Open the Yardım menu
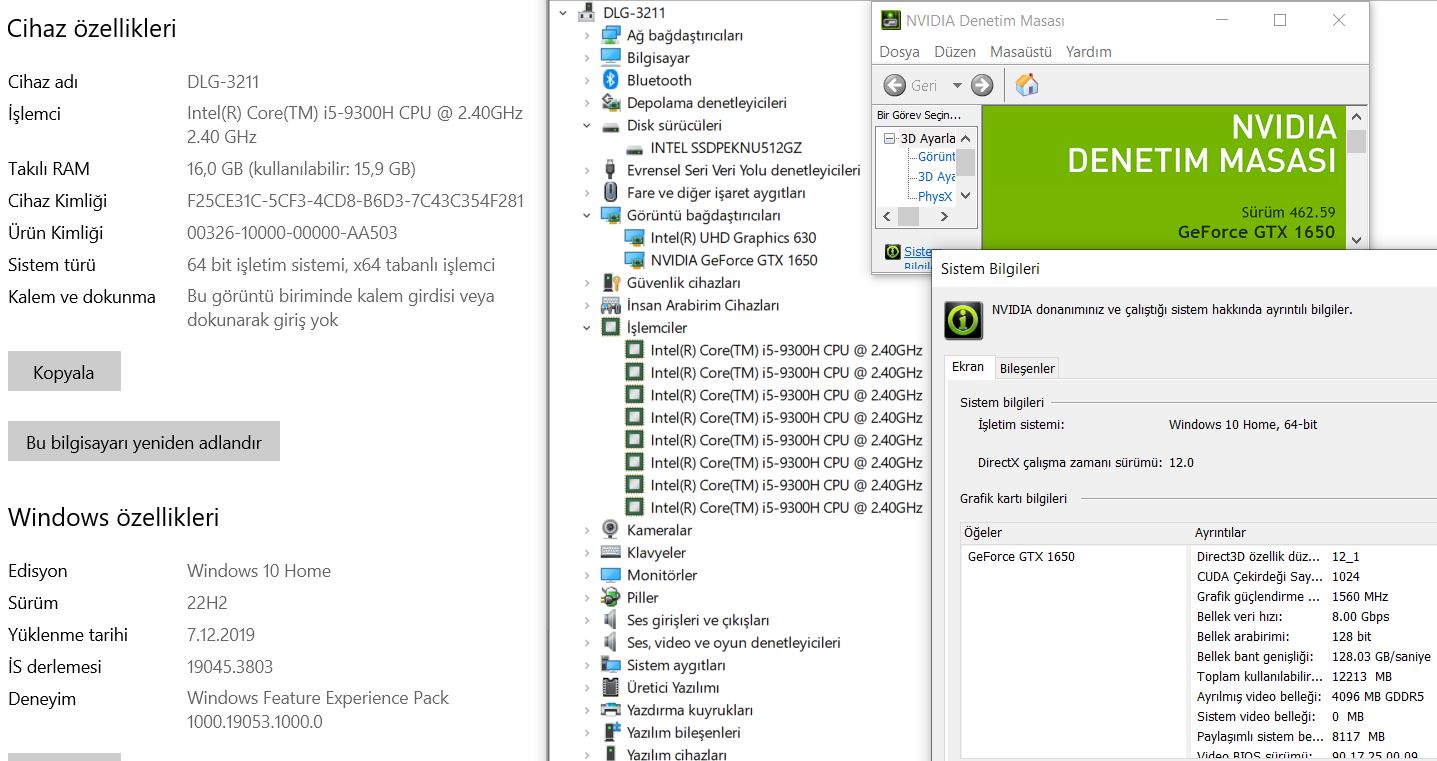Screen dimensions: 1437x761 1089,52
